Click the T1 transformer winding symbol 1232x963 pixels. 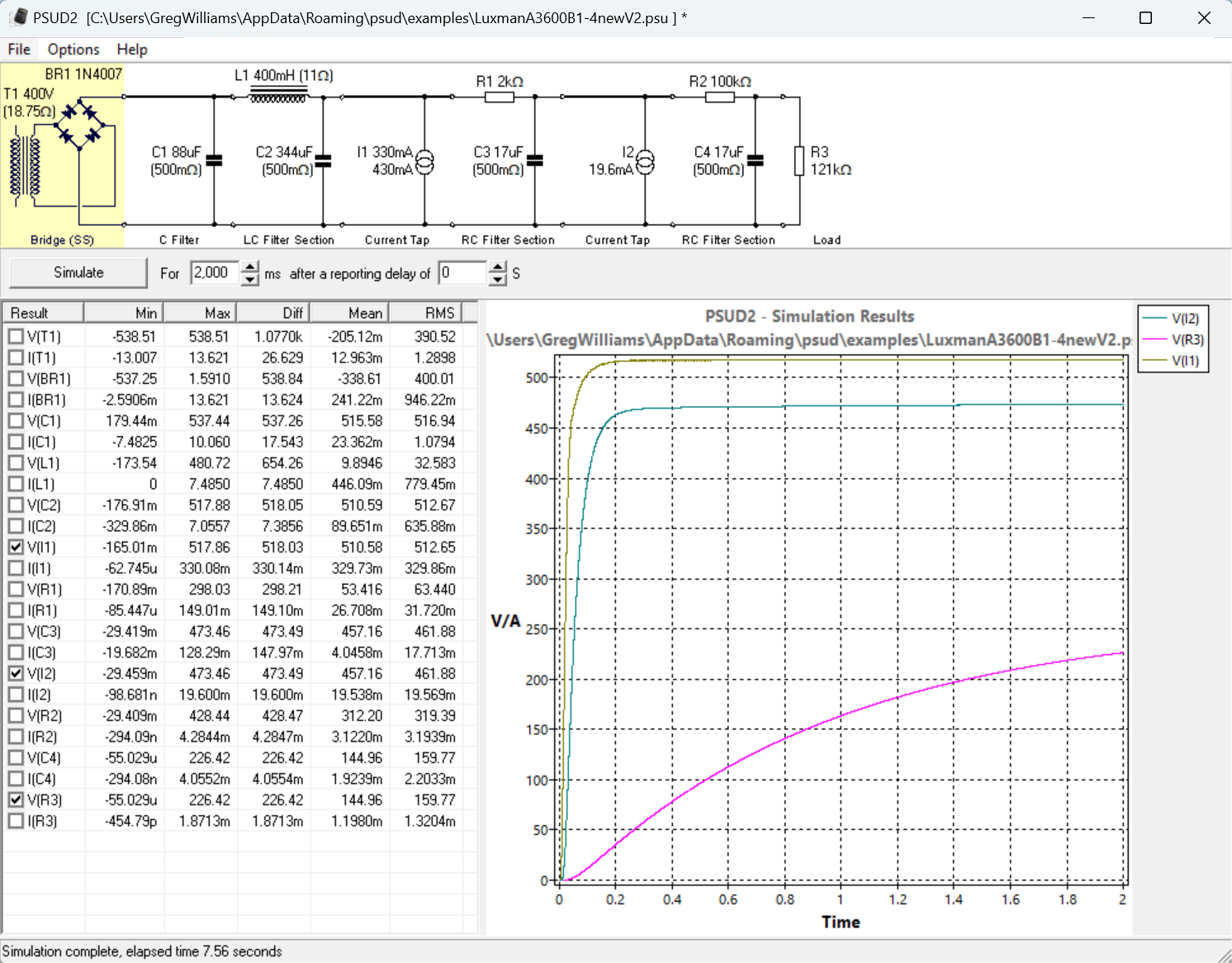pyautogui.click(x=25, y=167)
